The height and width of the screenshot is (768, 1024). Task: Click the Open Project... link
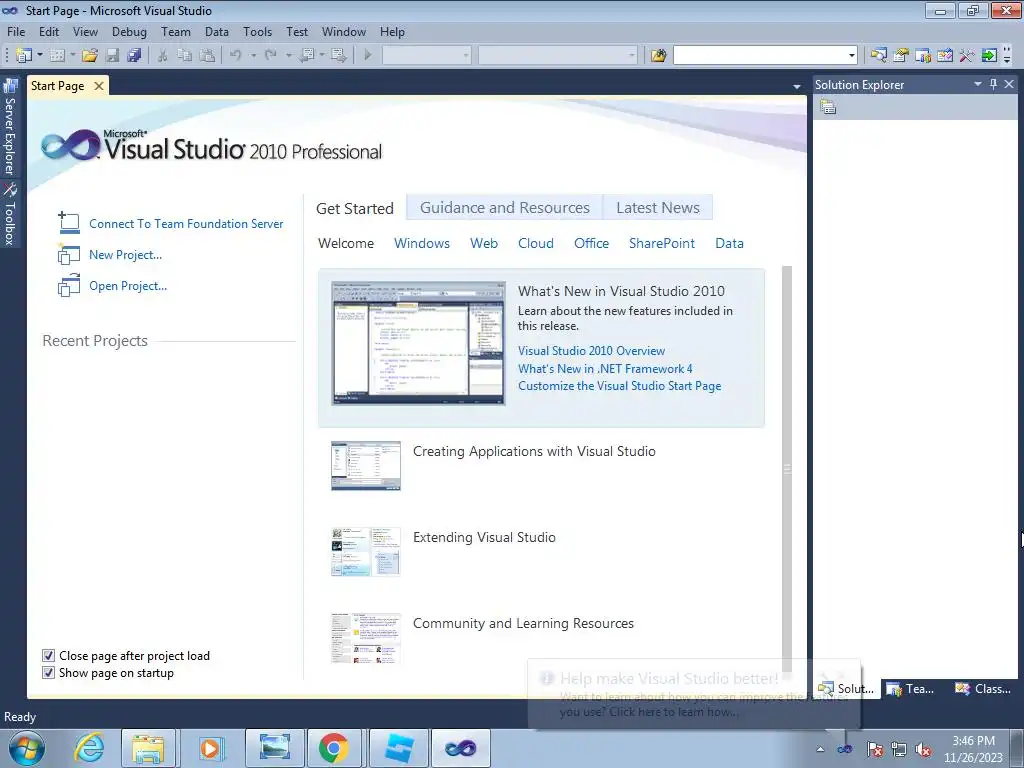128,285
